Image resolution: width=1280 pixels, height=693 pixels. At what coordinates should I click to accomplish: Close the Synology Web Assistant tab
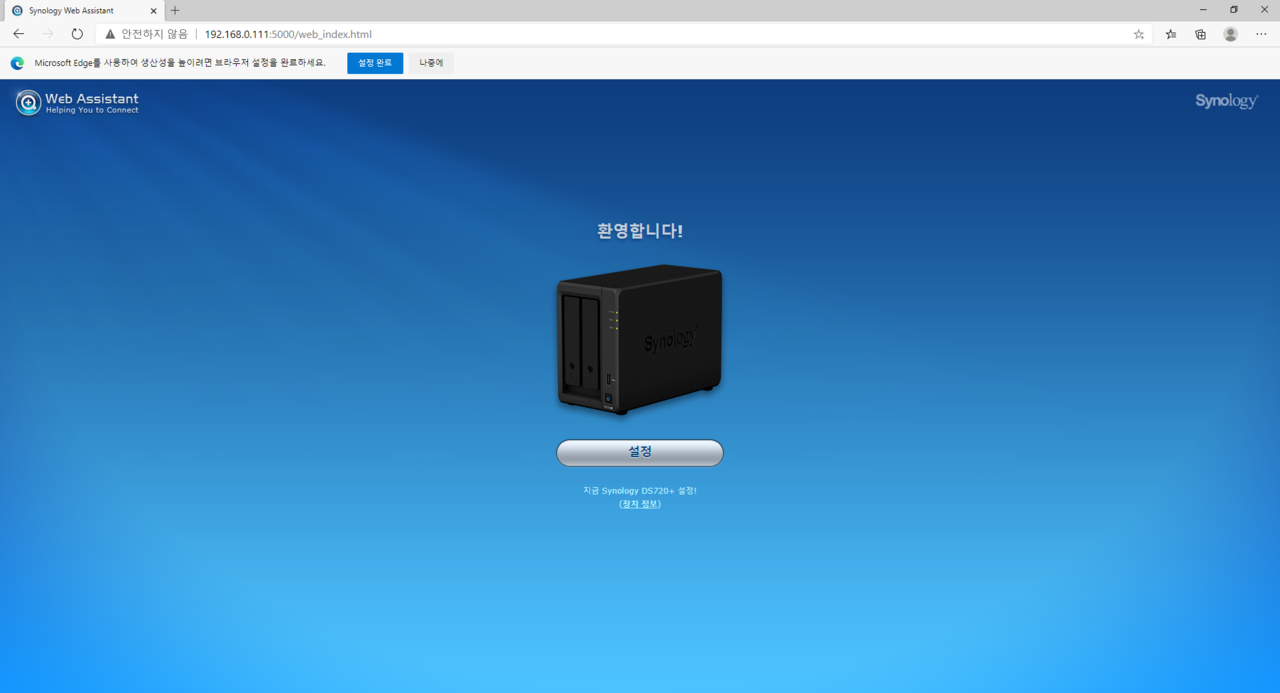click(x=153, y=10)
